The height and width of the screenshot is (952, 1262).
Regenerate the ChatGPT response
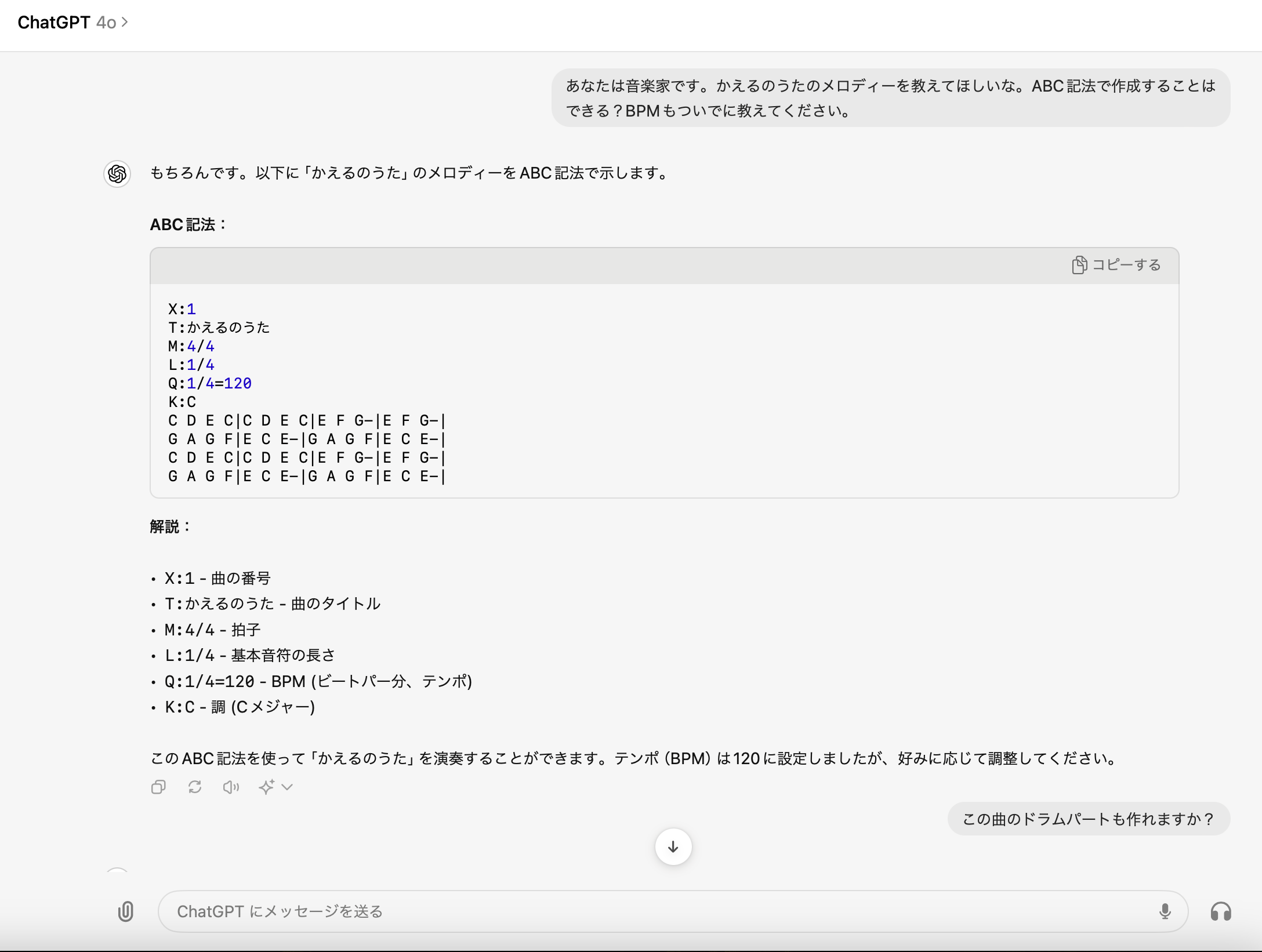195,787
